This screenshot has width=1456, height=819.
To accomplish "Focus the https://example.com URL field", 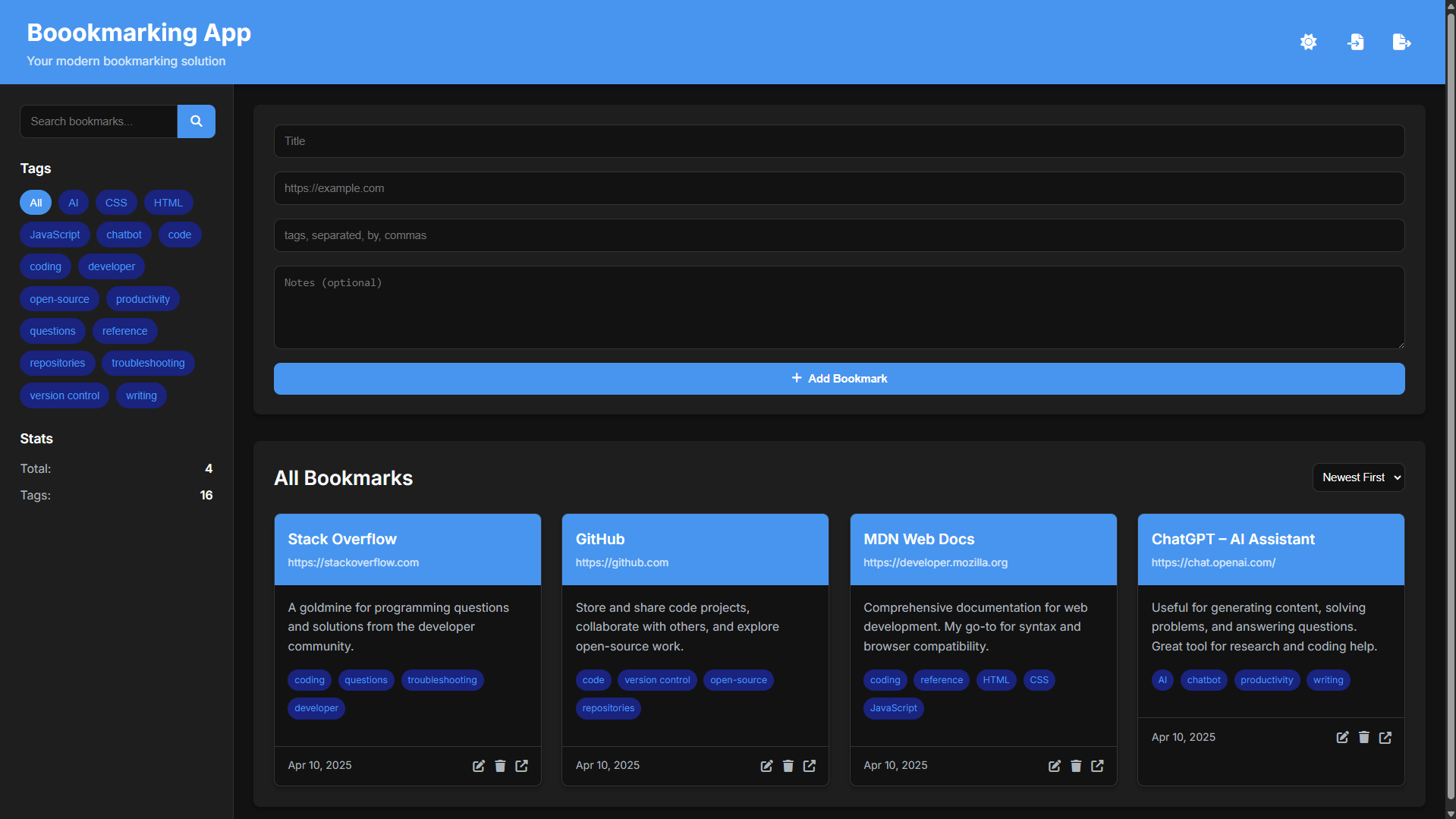I will click(x=839, y=188).
